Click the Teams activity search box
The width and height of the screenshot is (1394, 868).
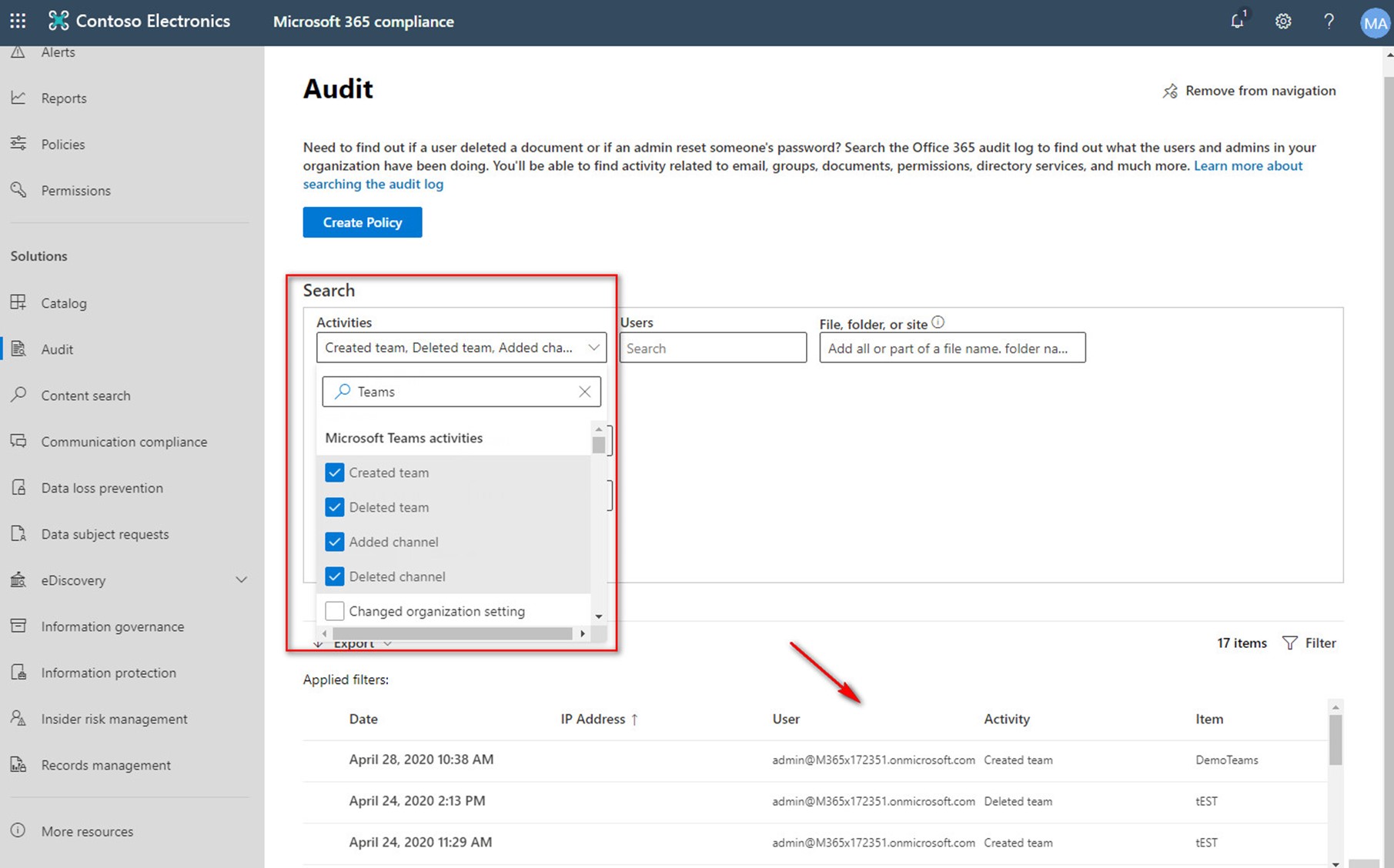coord(461,392)
